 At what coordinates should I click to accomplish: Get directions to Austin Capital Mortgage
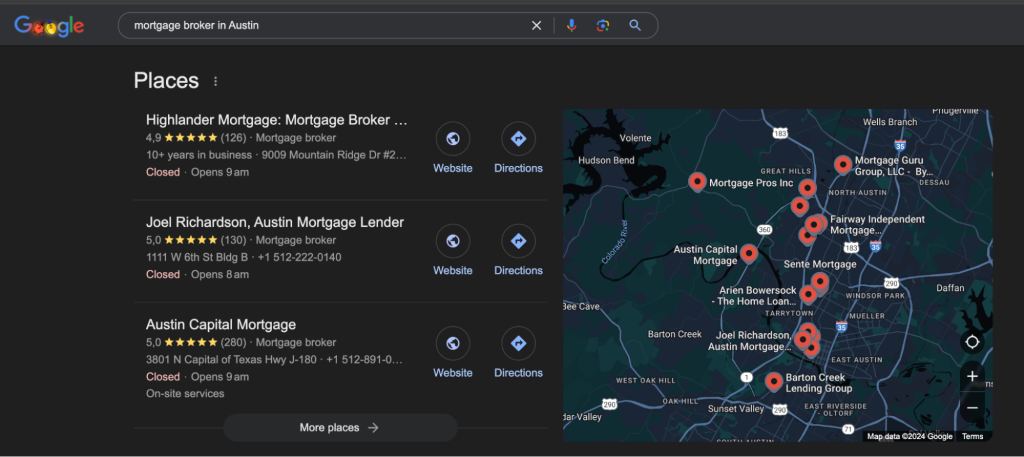point(518,344)
